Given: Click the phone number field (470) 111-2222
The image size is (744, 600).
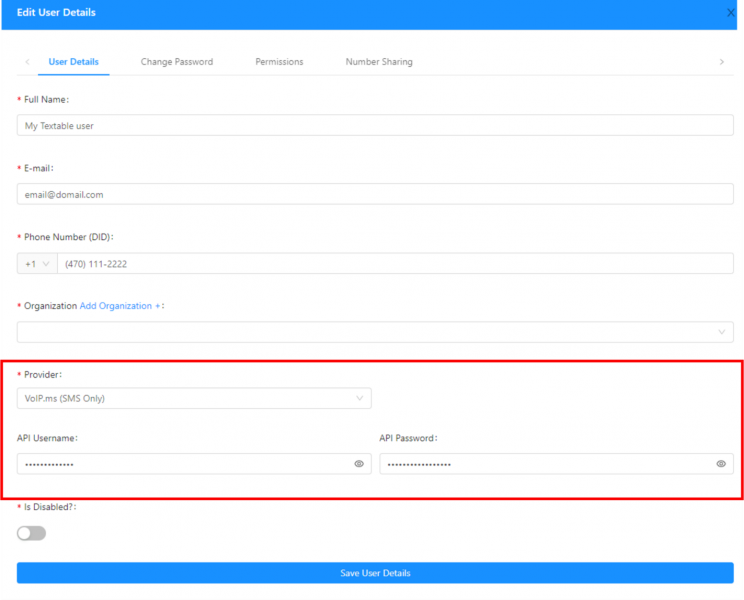Looking at the screenshot, I should click(395, 264).
